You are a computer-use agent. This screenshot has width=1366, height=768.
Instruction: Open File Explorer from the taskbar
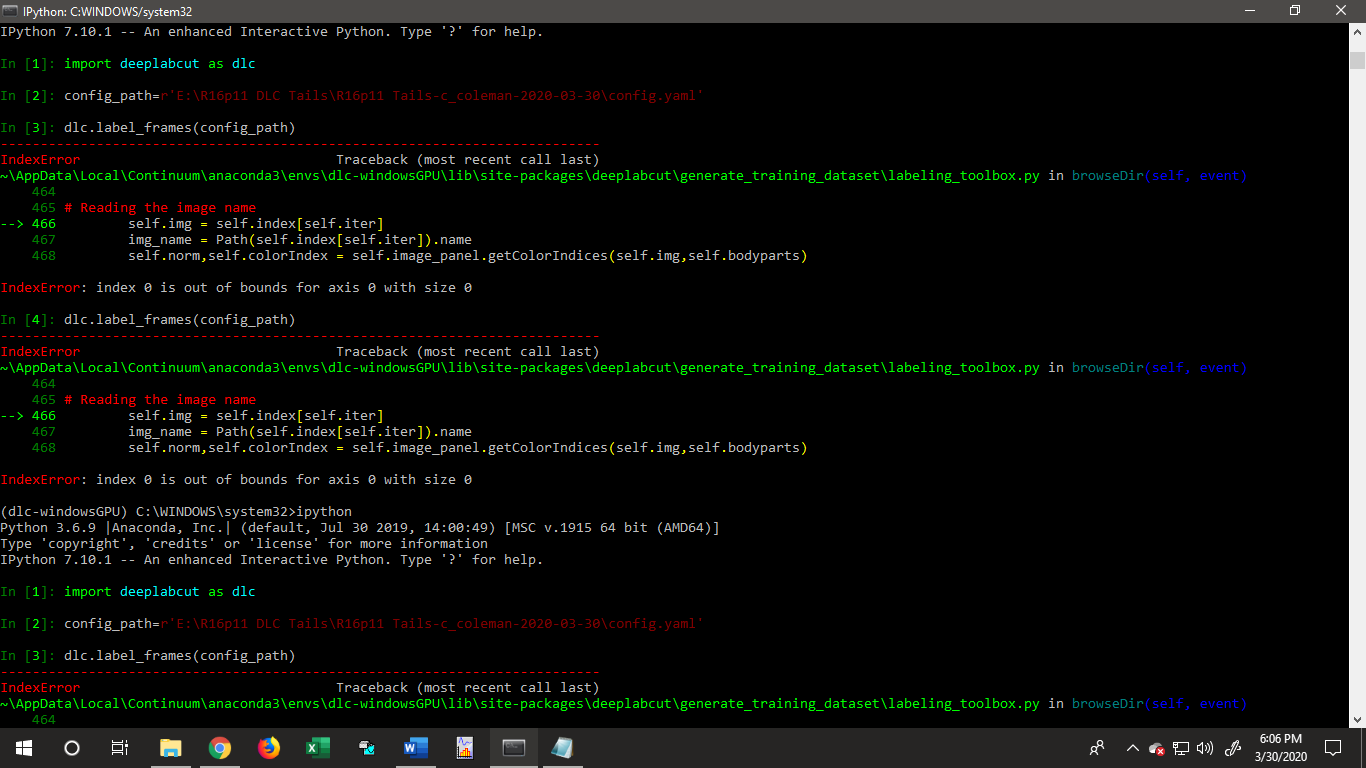coord(170,747)
